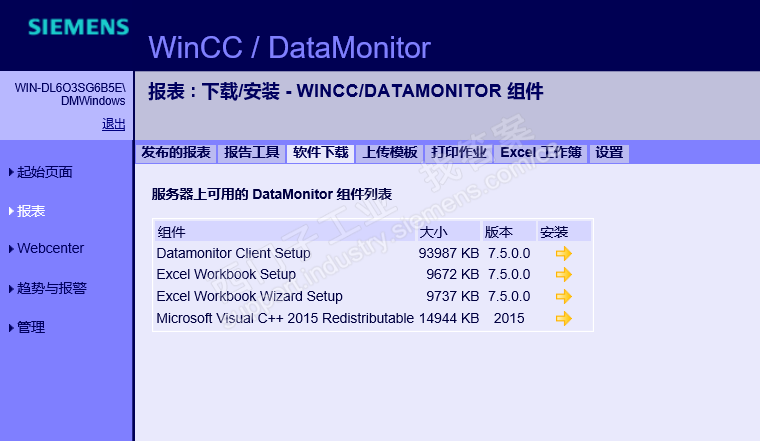Expand the 管理 navigation item
The height and width of the screenshot is (441, 760).
31,327
